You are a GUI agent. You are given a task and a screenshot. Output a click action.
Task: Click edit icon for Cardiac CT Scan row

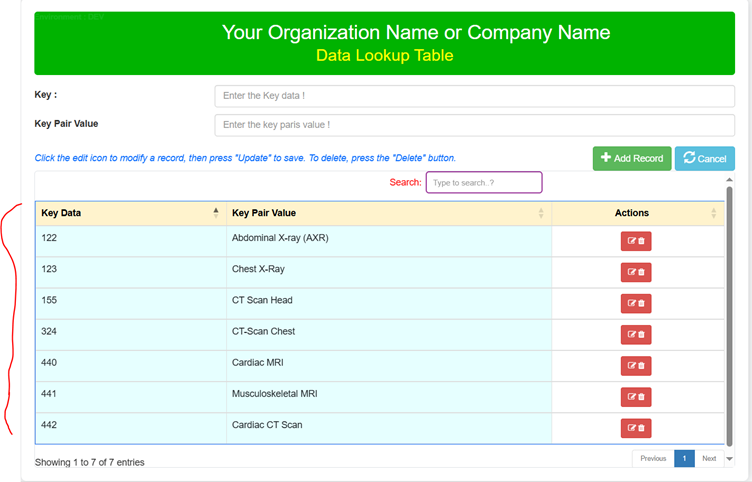click(x=631, y=428)
